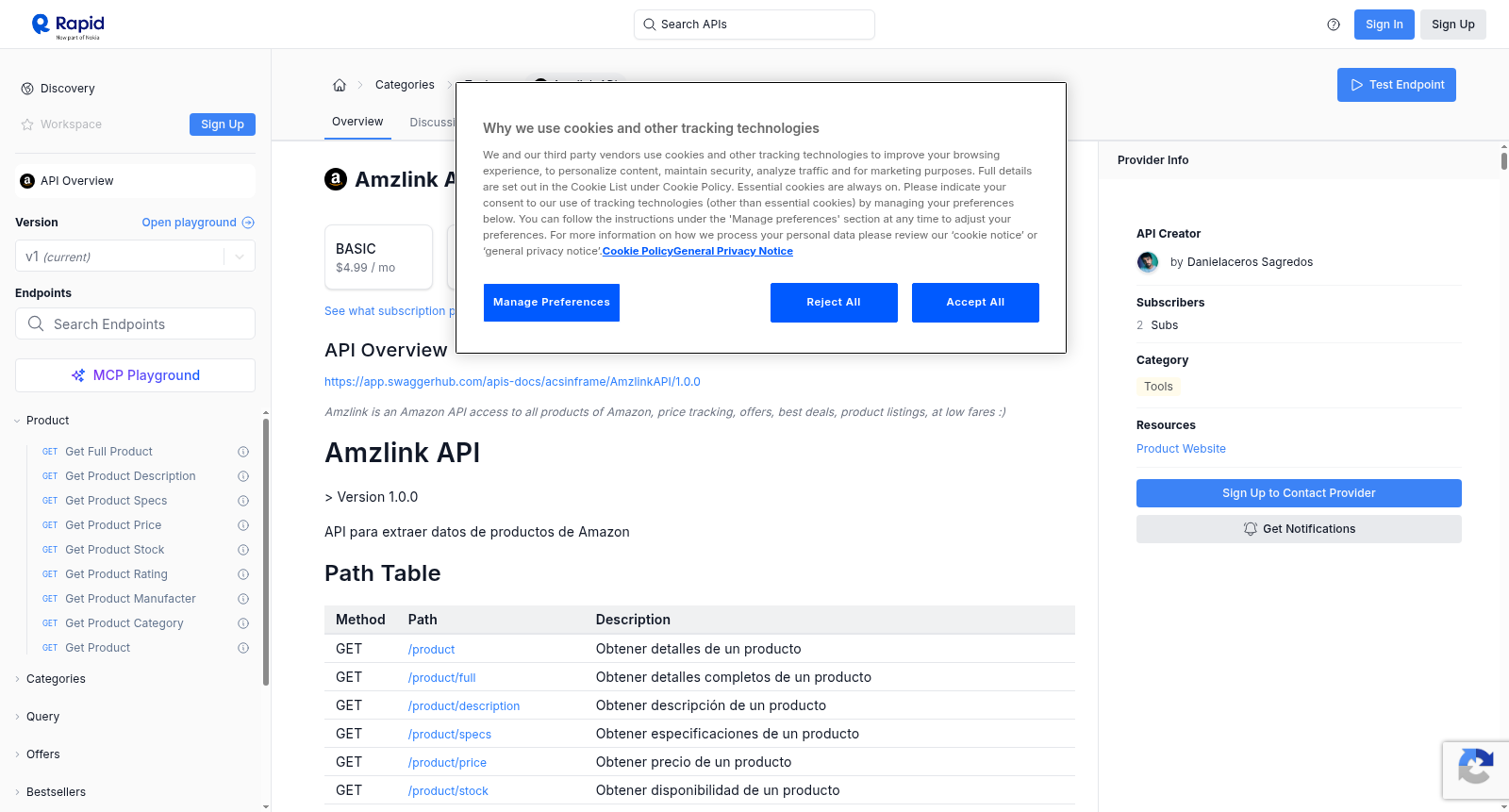Open the Get Product endpoint
The height and width of the screenshot is (812, 1509).
[x=97, y=648]
